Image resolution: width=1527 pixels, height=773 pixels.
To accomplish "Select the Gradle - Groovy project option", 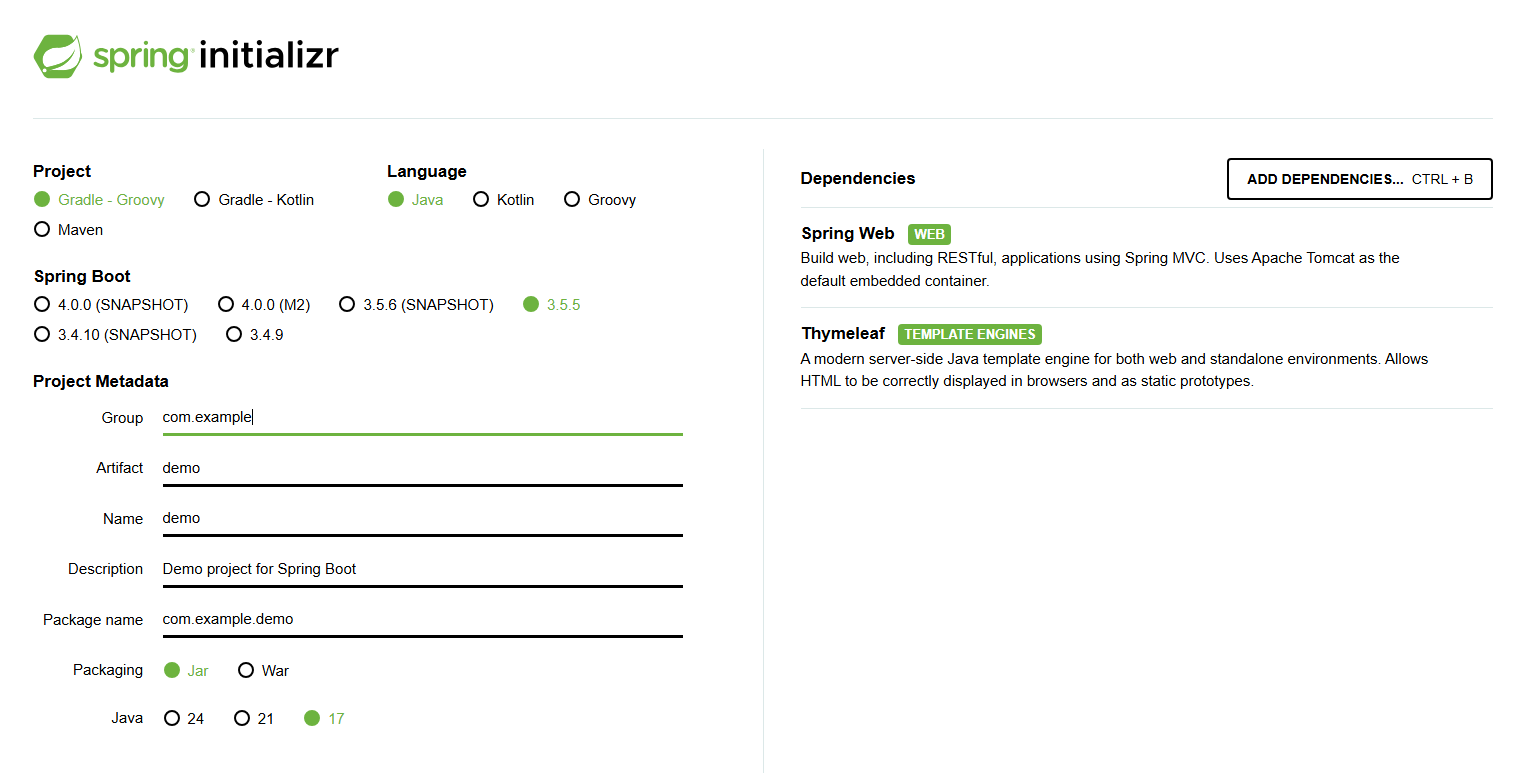I will pyautogui.click(x=99, y=200).
